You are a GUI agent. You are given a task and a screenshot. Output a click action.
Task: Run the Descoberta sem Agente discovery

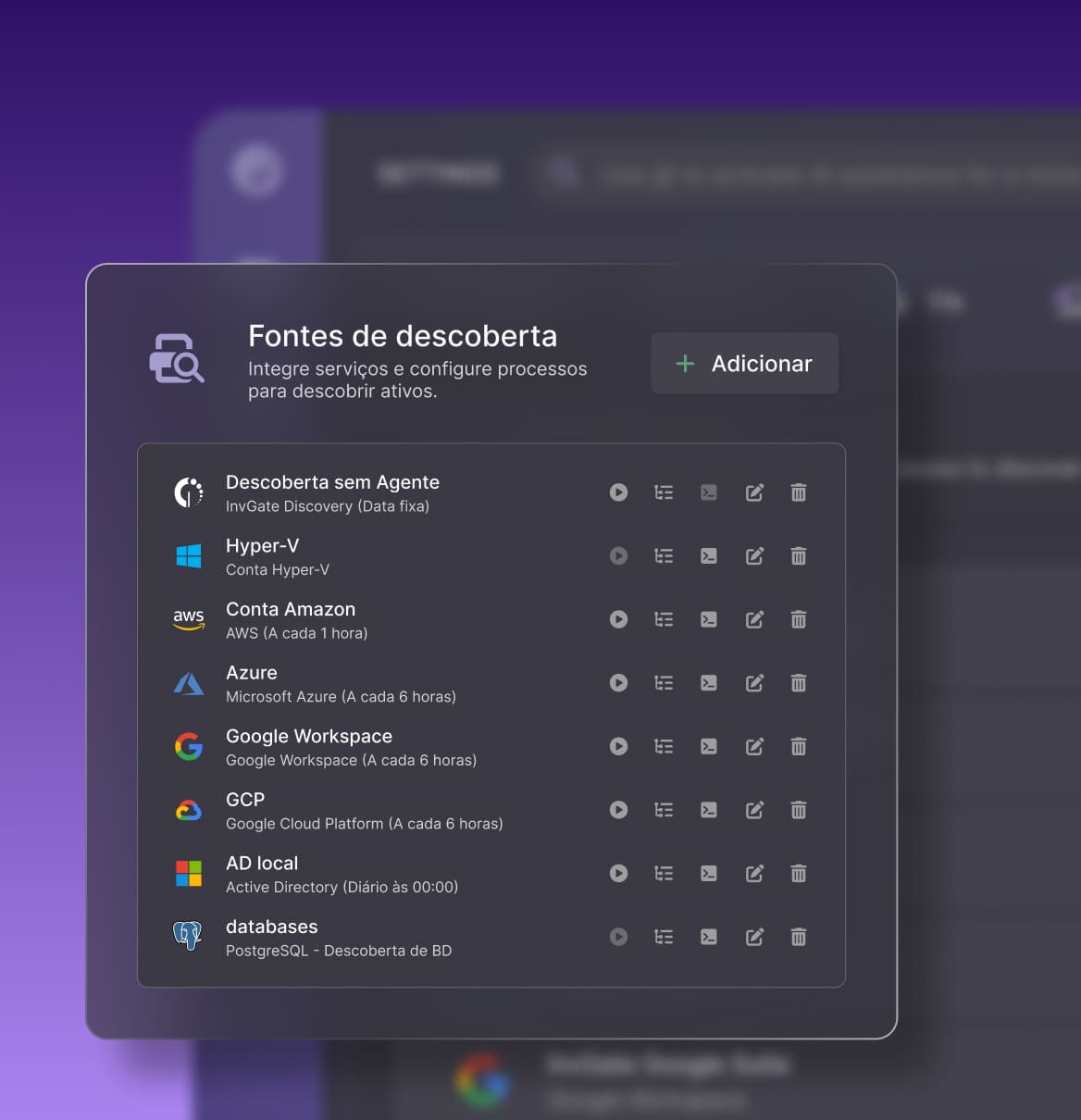point(618,492)
